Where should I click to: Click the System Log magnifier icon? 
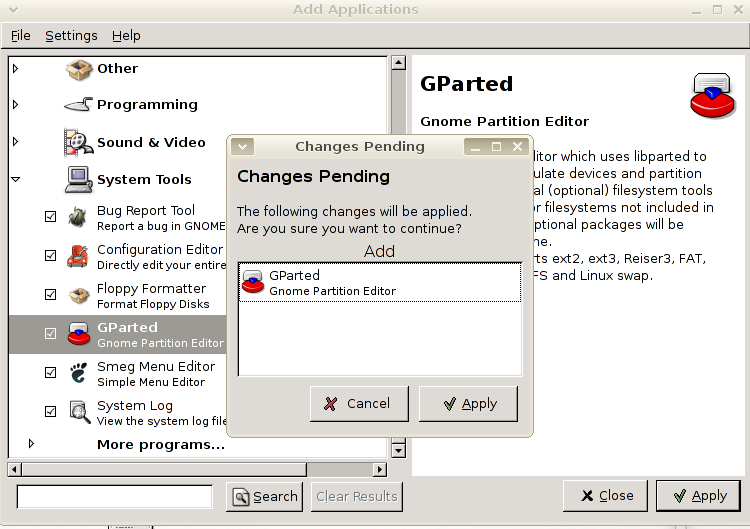point(79,412)
